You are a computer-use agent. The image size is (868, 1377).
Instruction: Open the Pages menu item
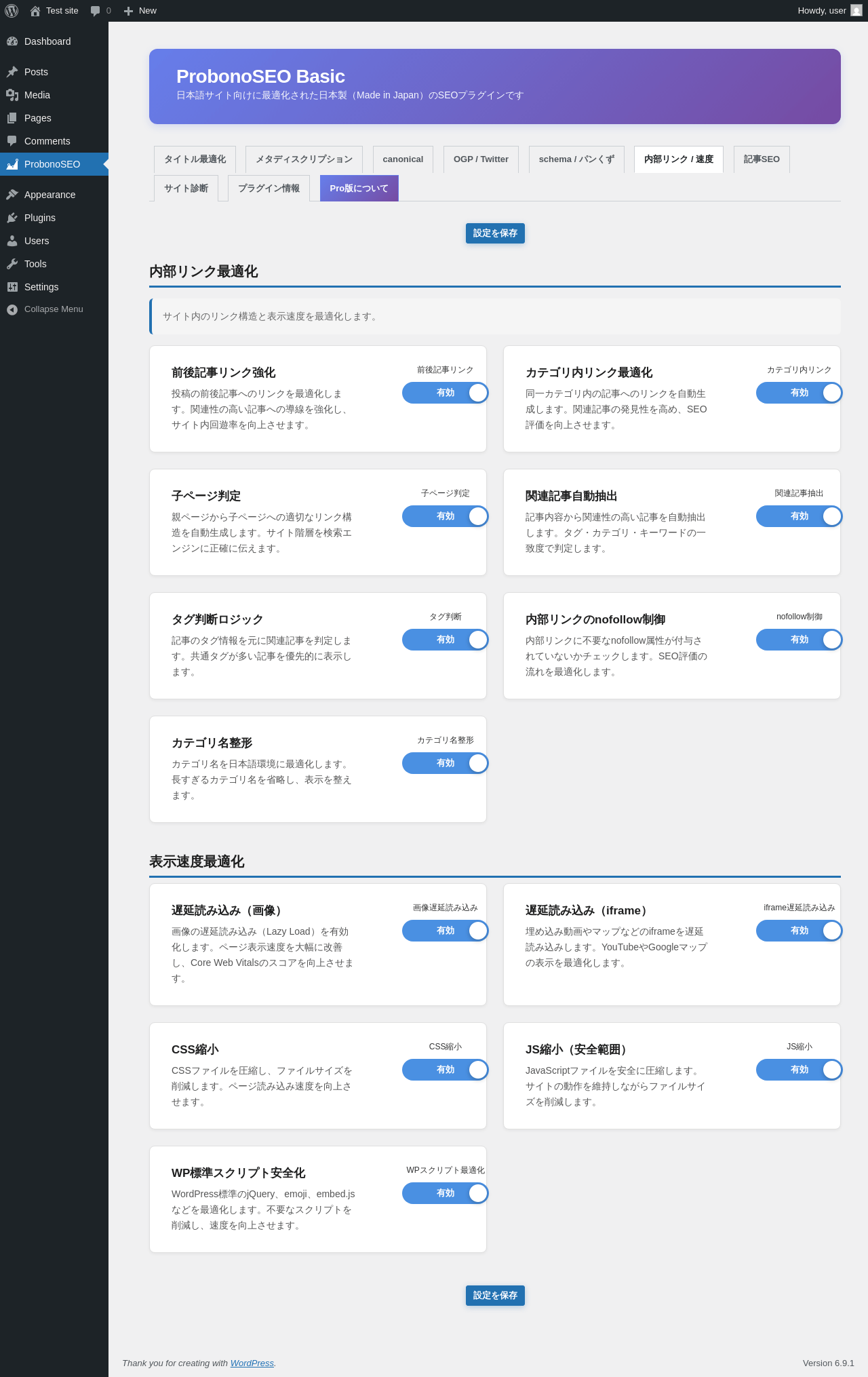tap(54, 118)
